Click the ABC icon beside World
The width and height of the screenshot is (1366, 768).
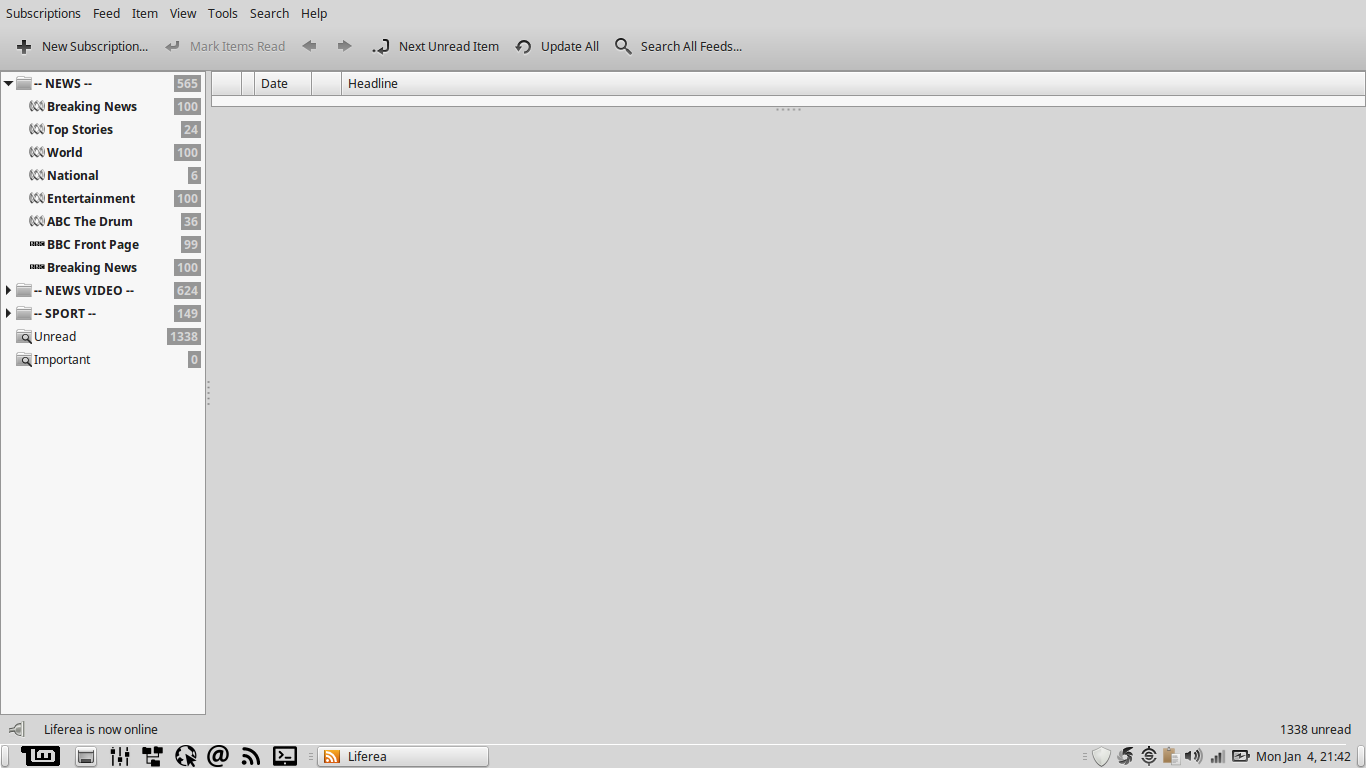click(x=37, y=152)
